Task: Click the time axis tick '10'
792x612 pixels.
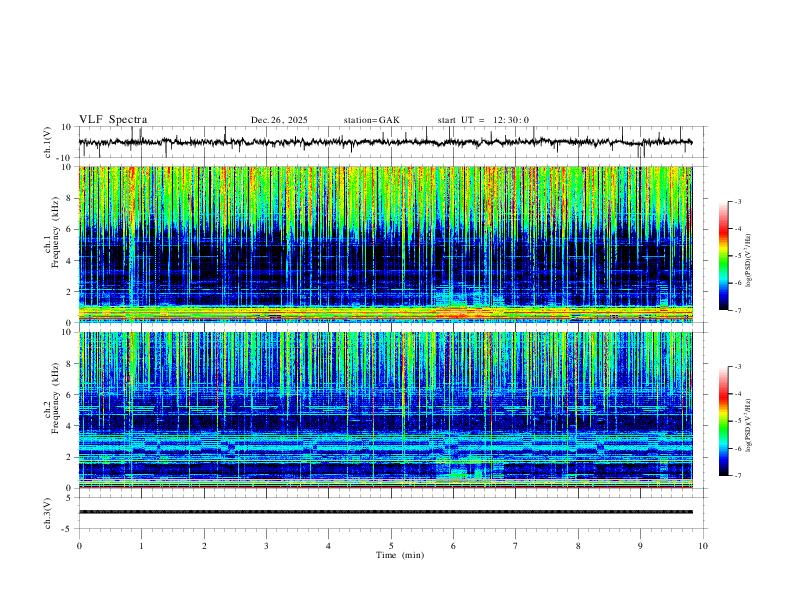Action: (x=703, y=546)
